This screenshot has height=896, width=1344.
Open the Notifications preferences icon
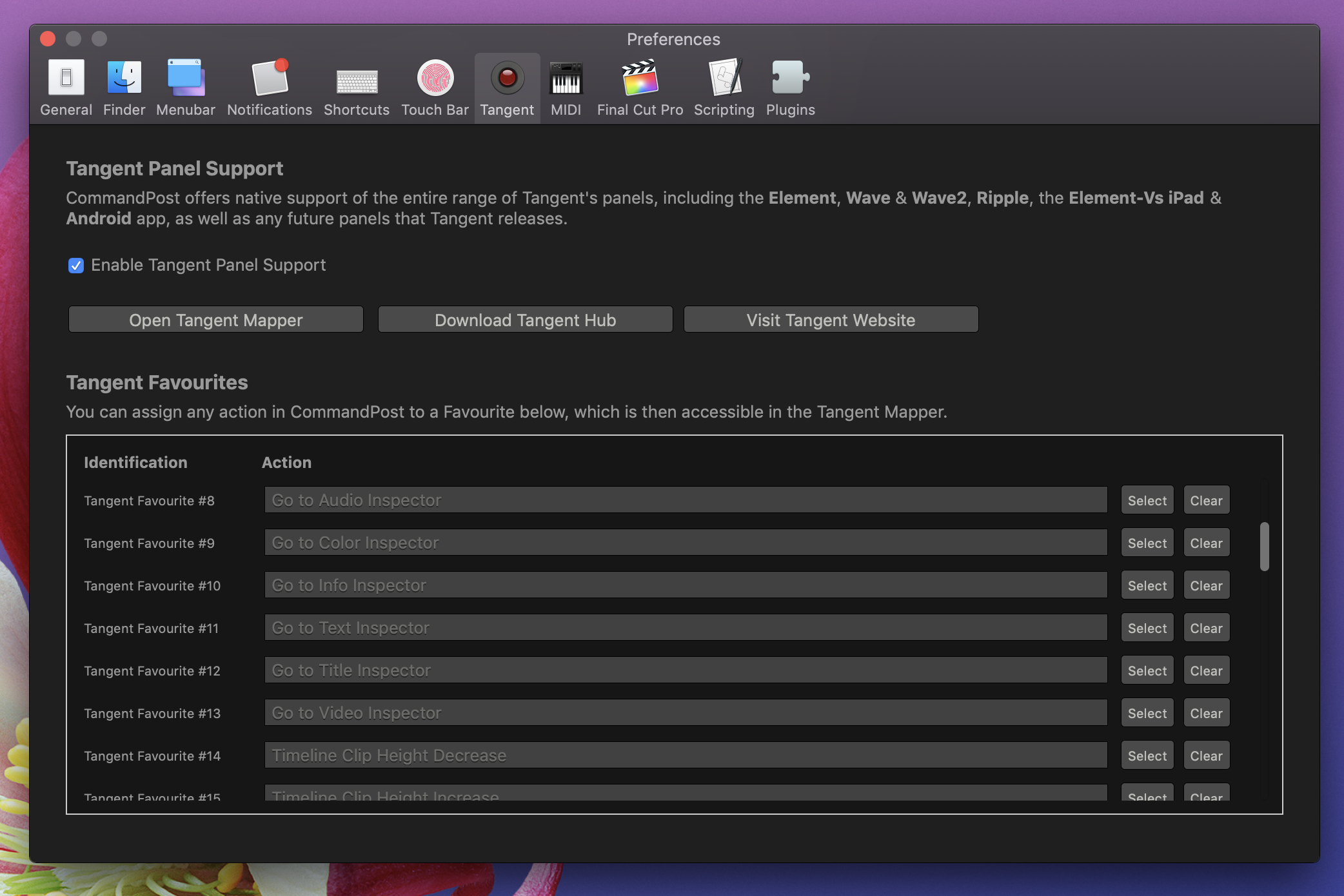(268, 87)
